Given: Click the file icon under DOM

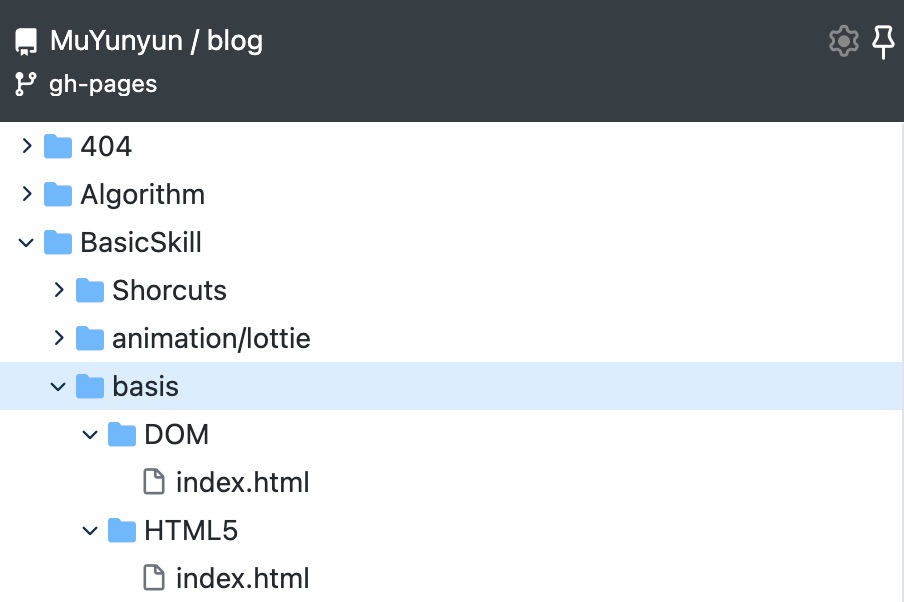Looking at the screenshot, I should (154, 483).
